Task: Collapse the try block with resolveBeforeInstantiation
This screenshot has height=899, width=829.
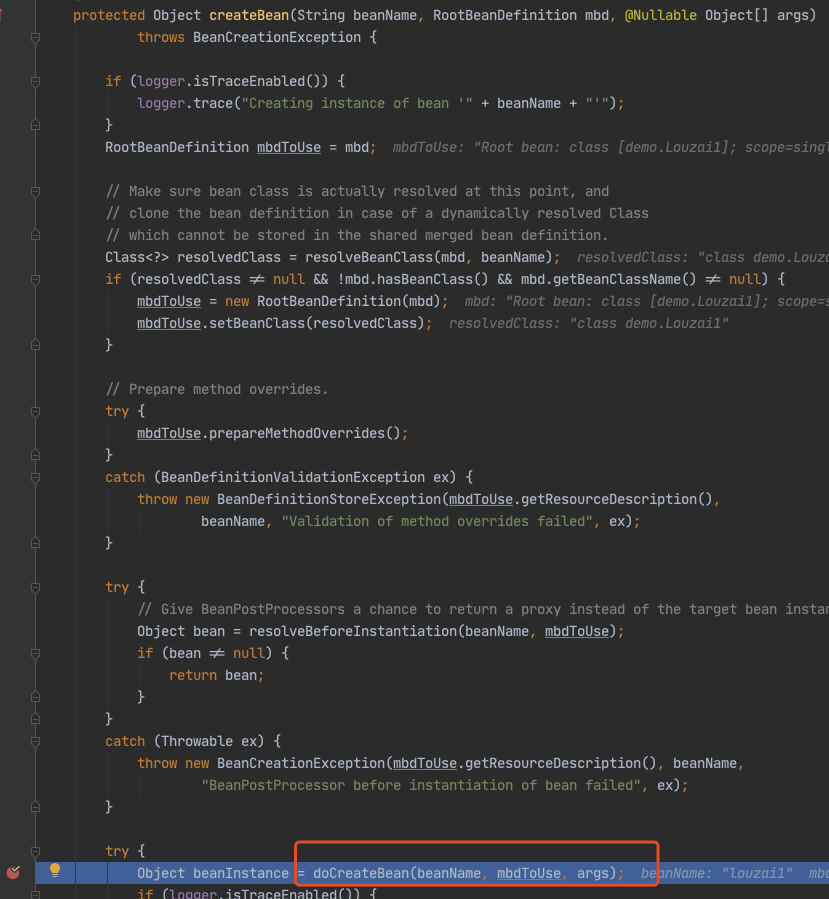Action: click(36, 588)
